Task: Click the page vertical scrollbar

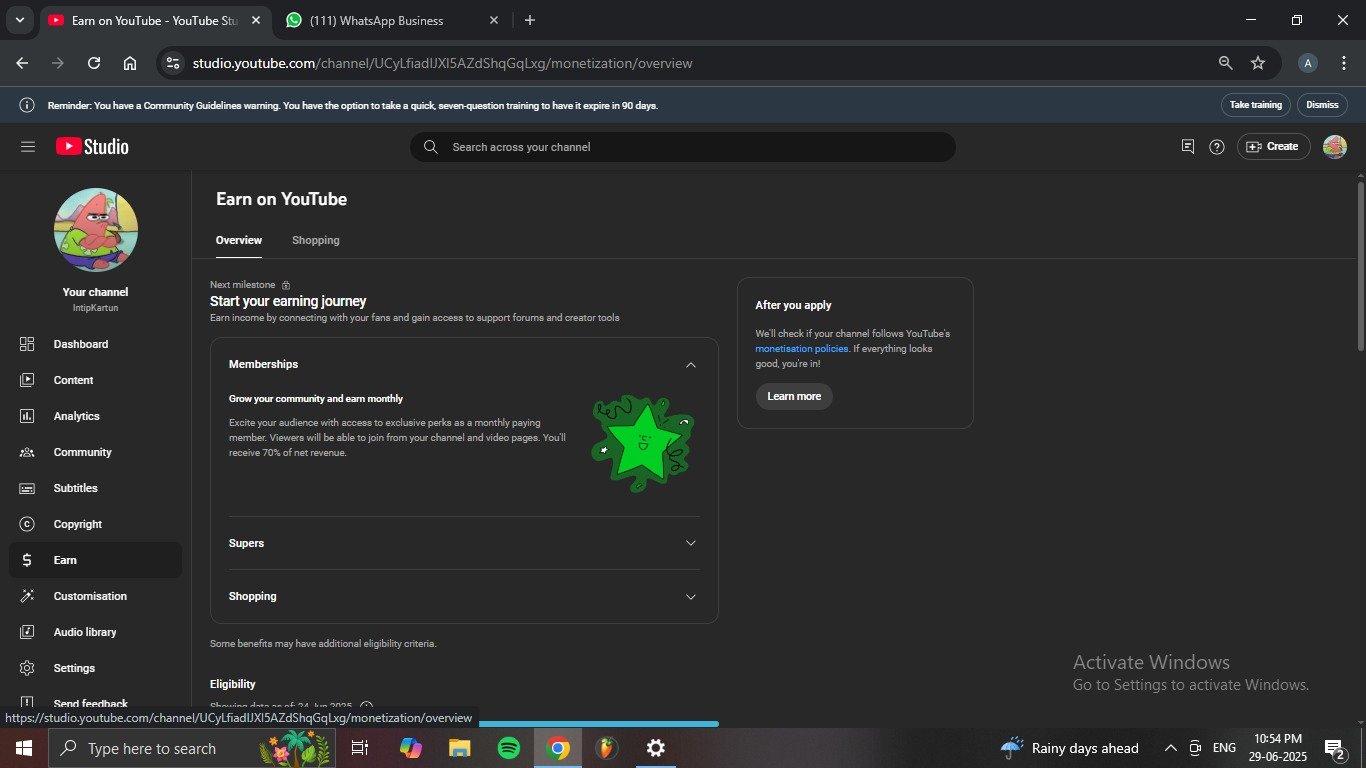Action: [x=1360, y=265]
